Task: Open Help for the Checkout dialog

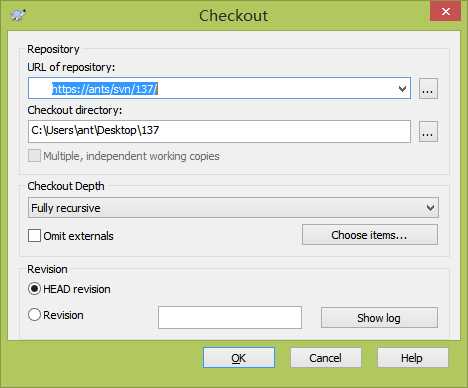Action: pyautogui.click(x=412, y=358)
